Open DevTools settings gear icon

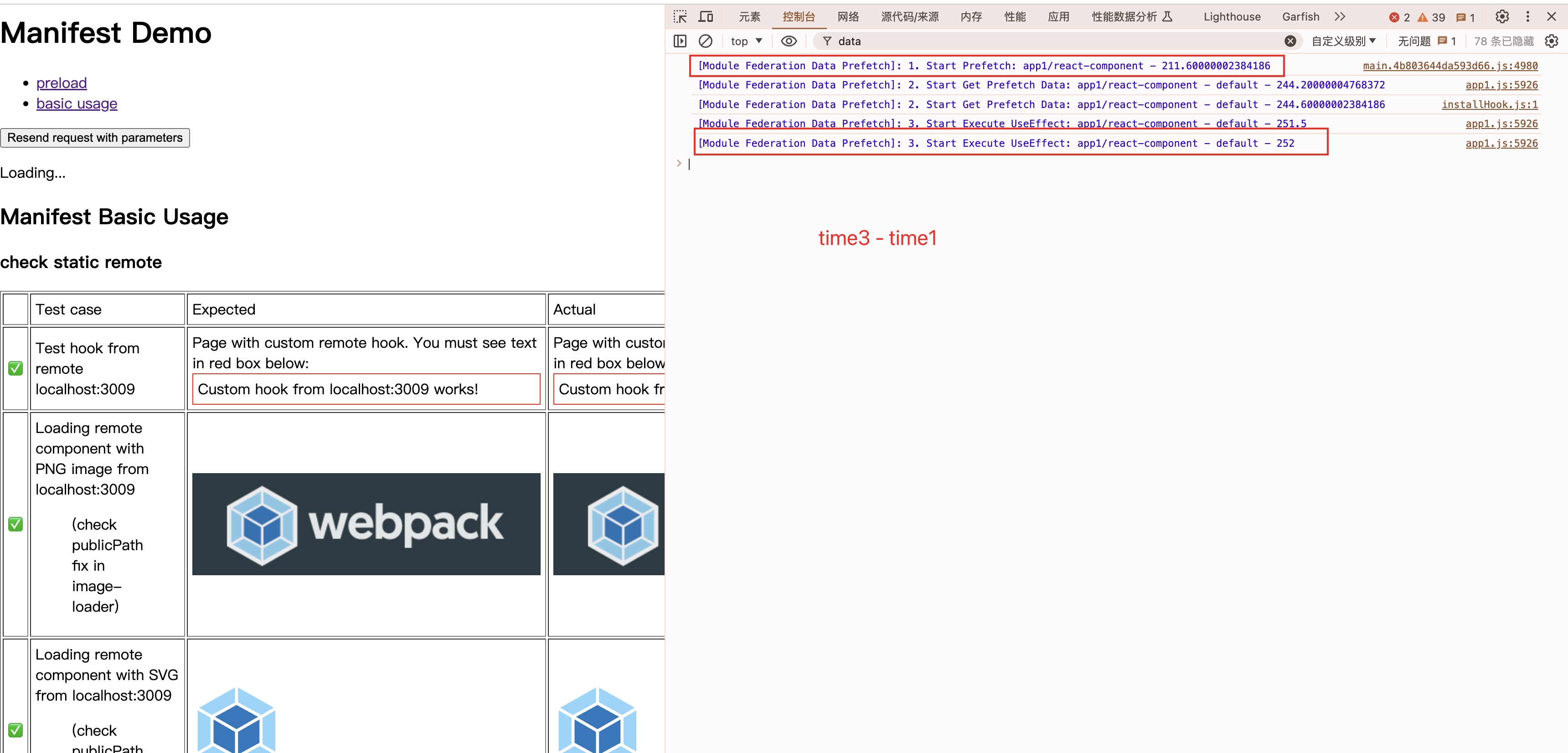1501,16
